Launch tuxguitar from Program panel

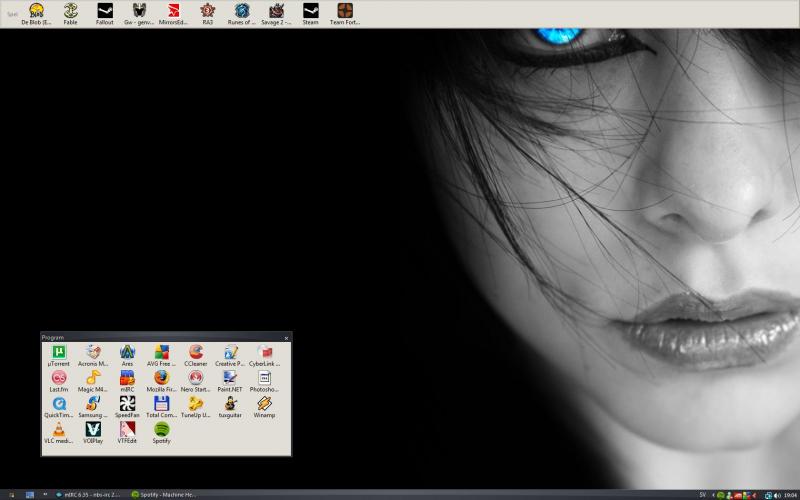point(230,405)
